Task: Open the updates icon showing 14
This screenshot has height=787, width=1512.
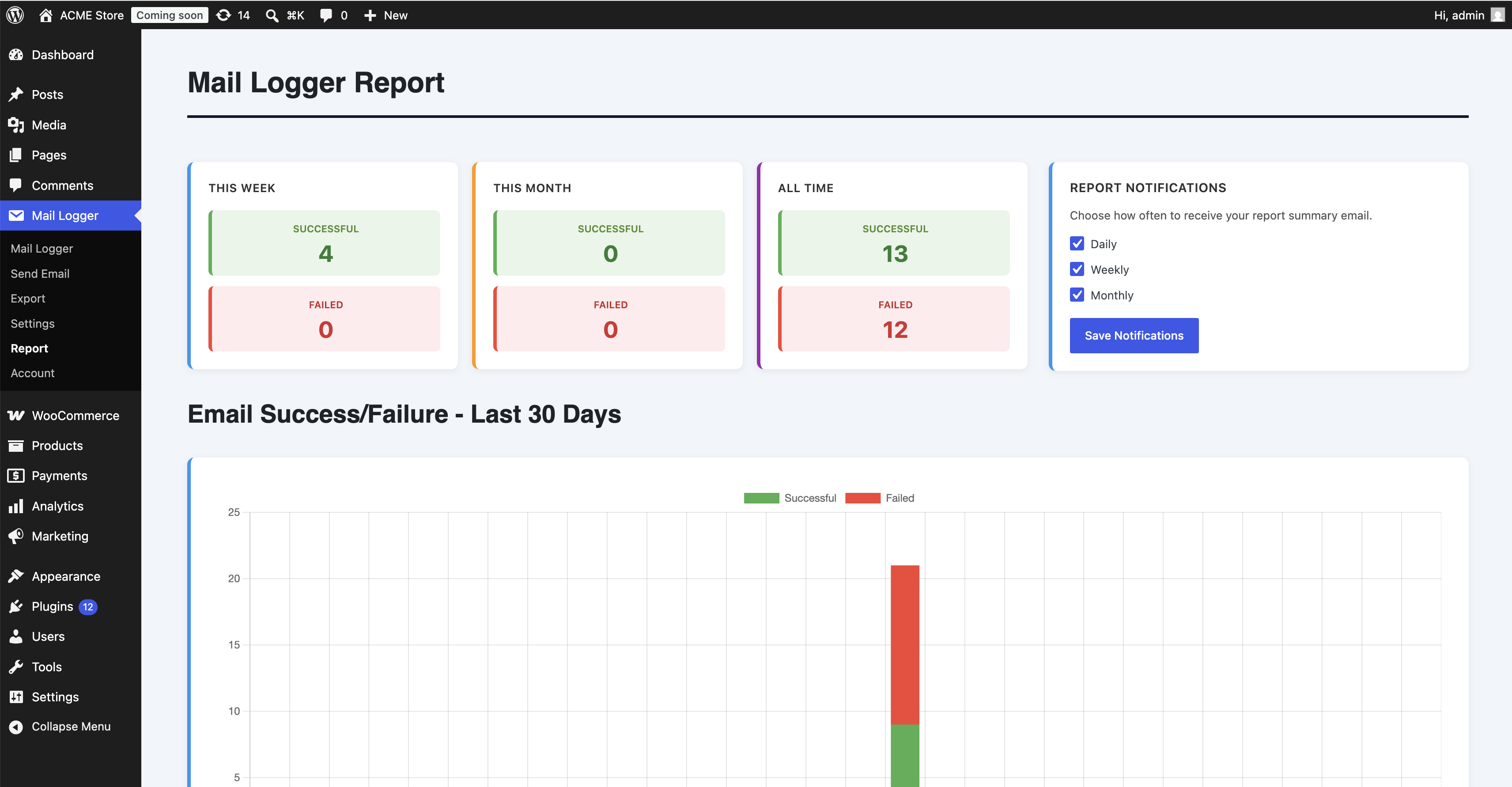Action: click(x=223, y=15)
